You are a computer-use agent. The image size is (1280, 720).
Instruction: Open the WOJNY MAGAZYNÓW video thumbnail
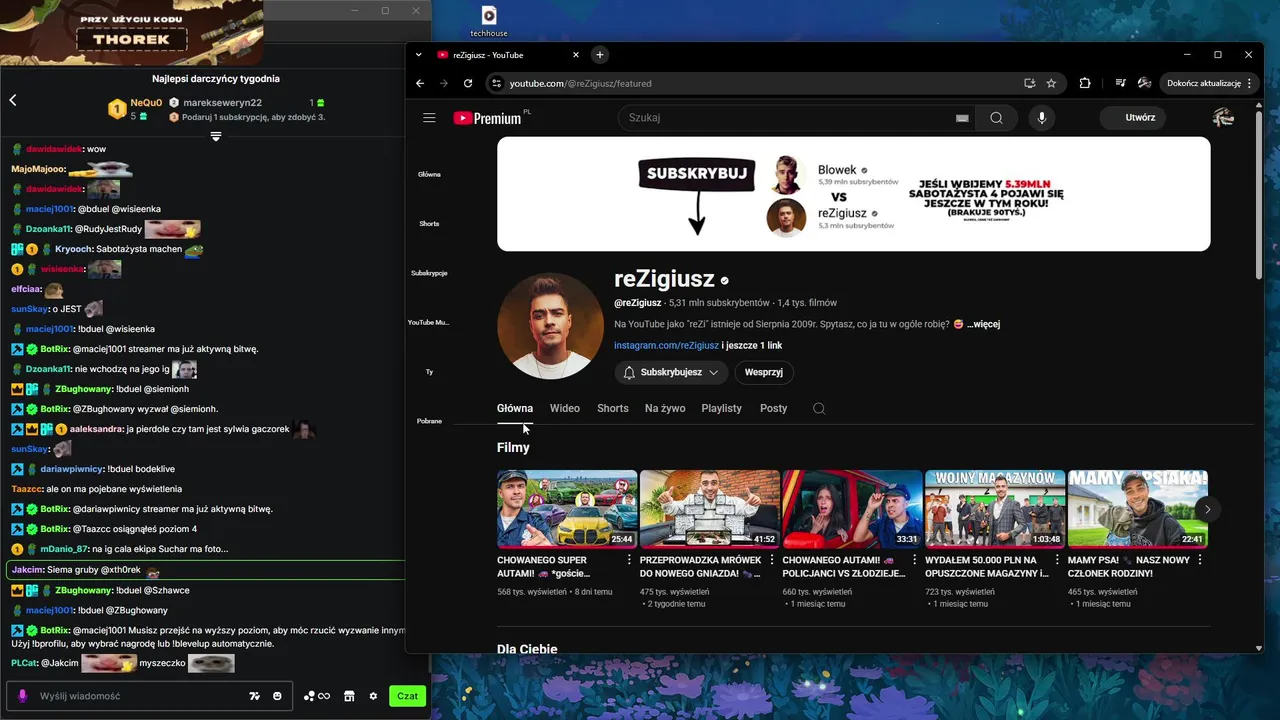pos(995,509)
